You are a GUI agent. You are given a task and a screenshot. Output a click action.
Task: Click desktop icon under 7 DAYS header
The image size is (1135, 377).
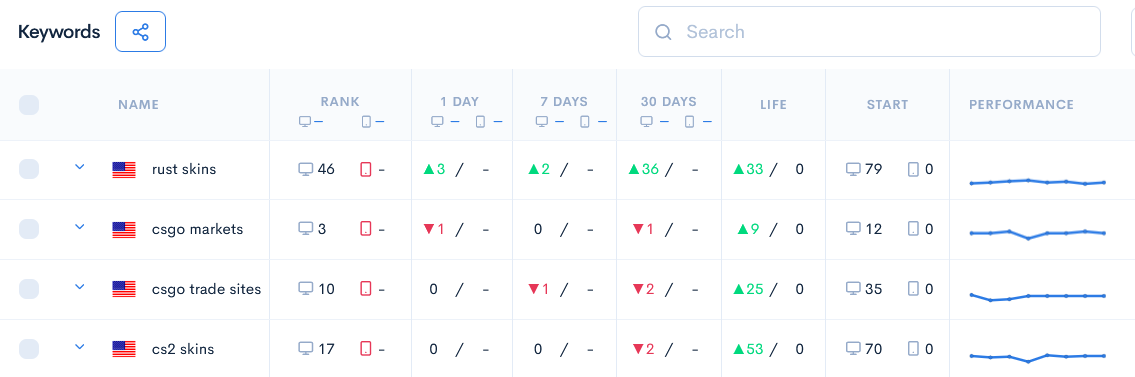[x=541, y=122]
